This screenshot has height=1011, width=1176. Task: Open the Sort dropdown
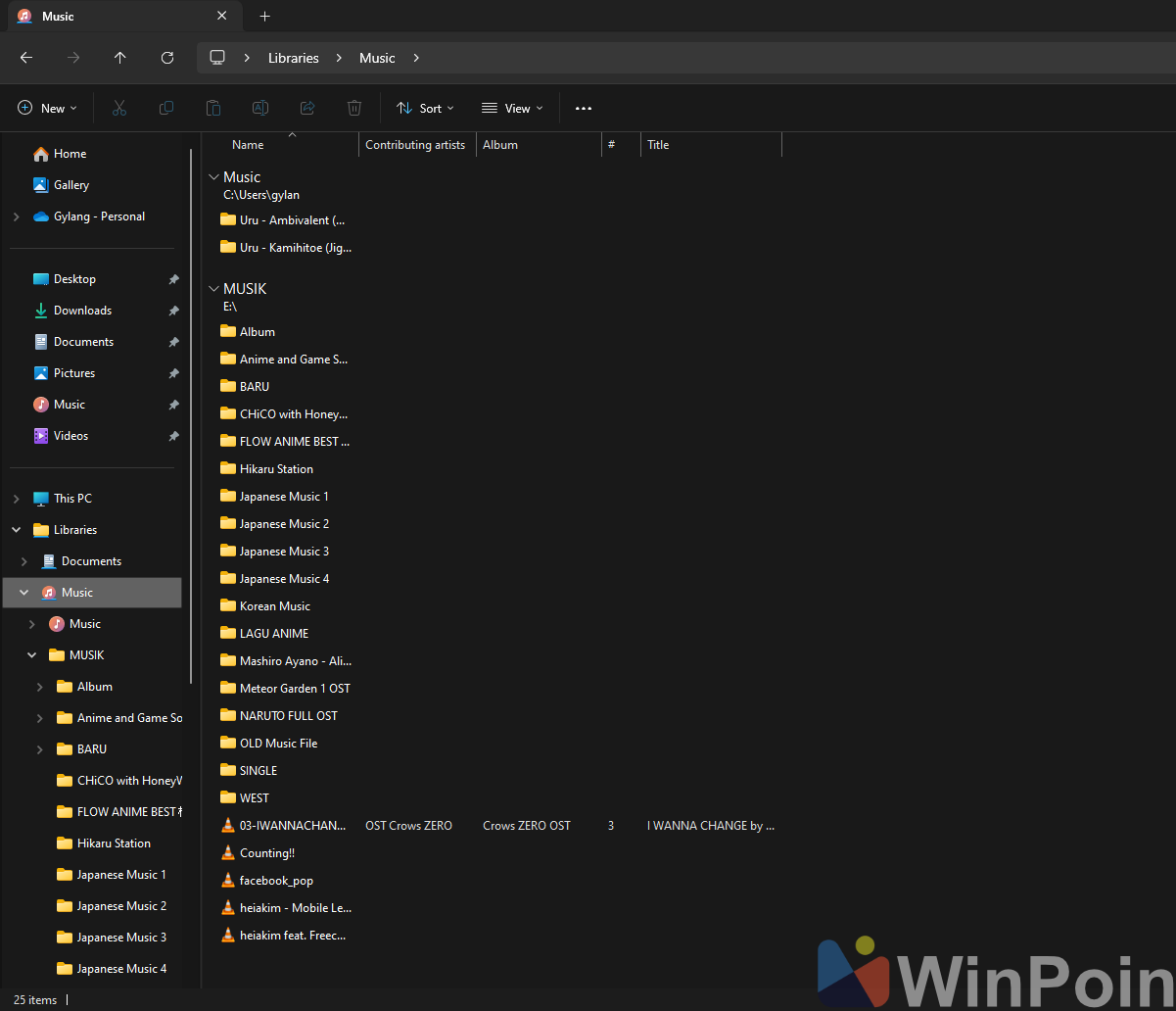[424, 108]
